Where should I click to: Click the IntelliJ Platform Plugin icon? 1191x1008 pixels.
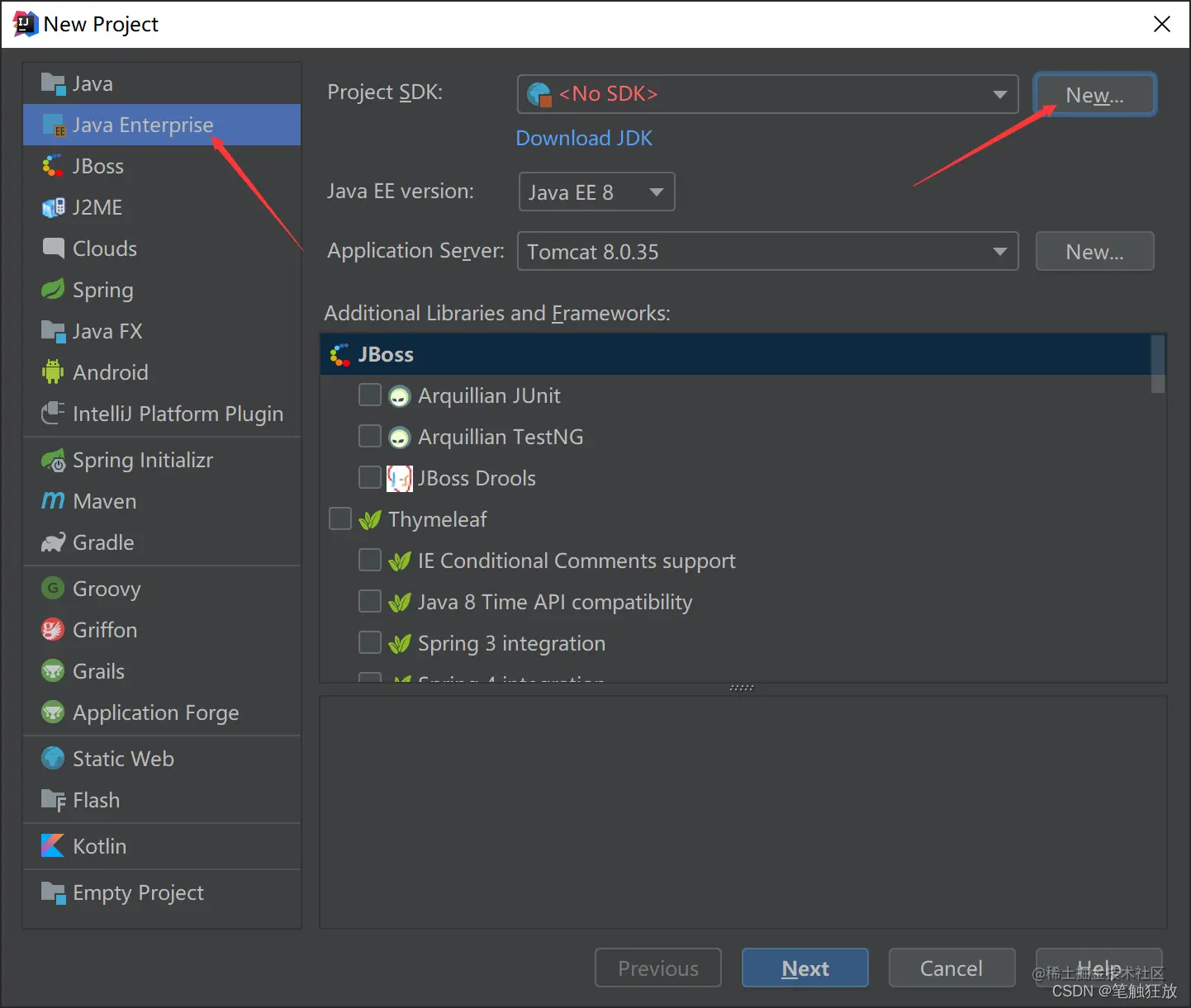pyautogui.click(x=53, y=413)
